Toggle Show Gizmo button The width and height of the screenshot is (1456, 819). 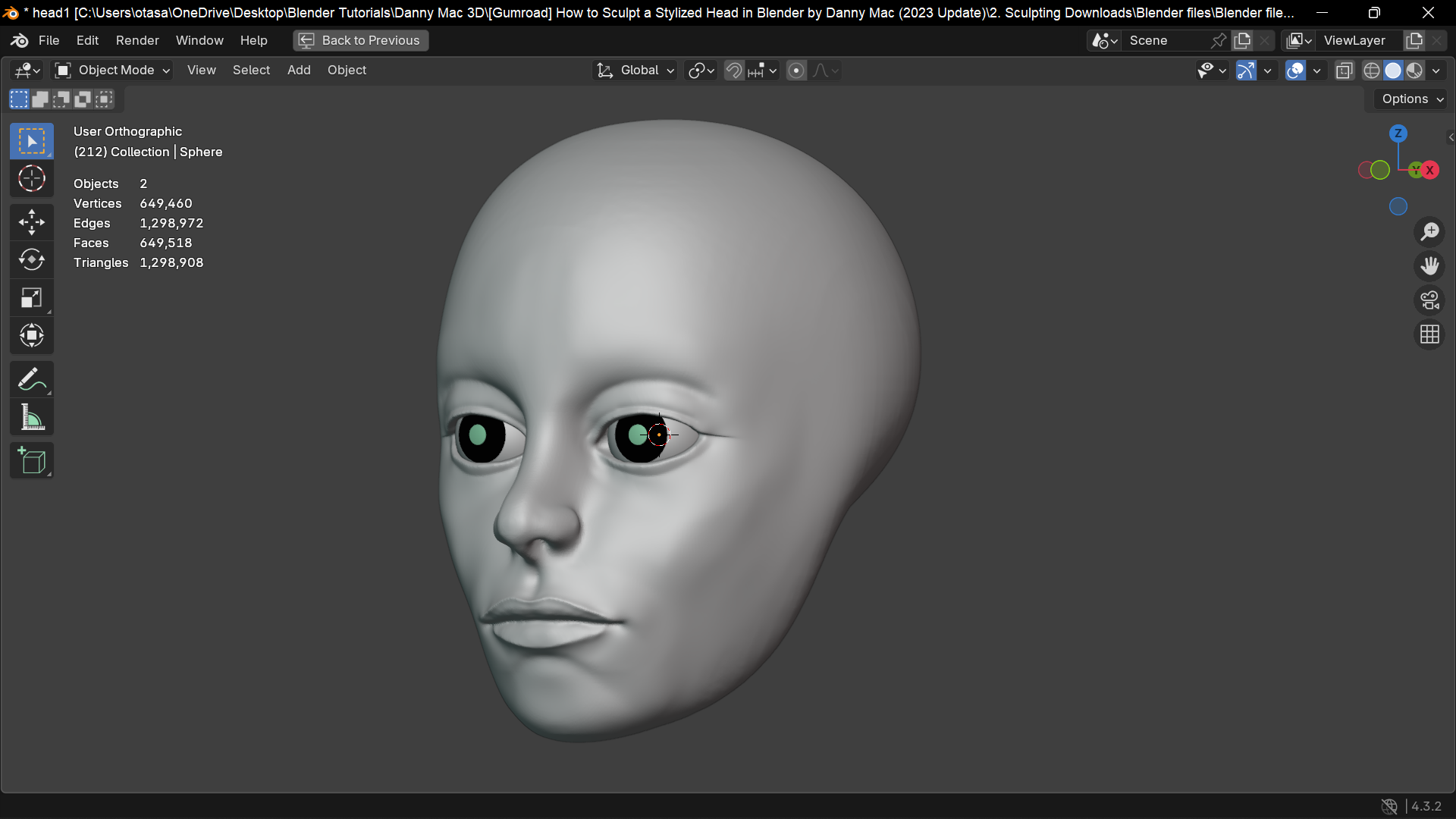[x=1246, y=71]
